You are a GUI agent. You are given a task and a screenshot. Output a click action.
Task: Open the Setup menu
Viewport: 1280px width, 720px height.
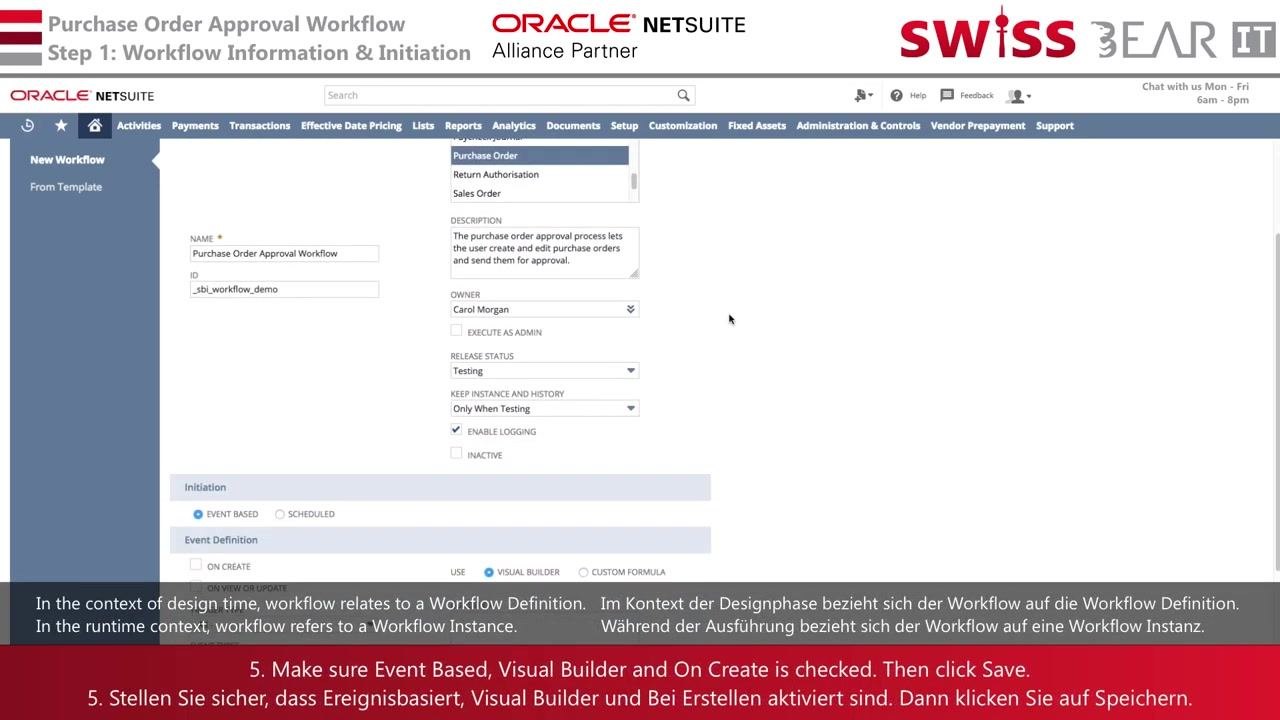(624, 126)
